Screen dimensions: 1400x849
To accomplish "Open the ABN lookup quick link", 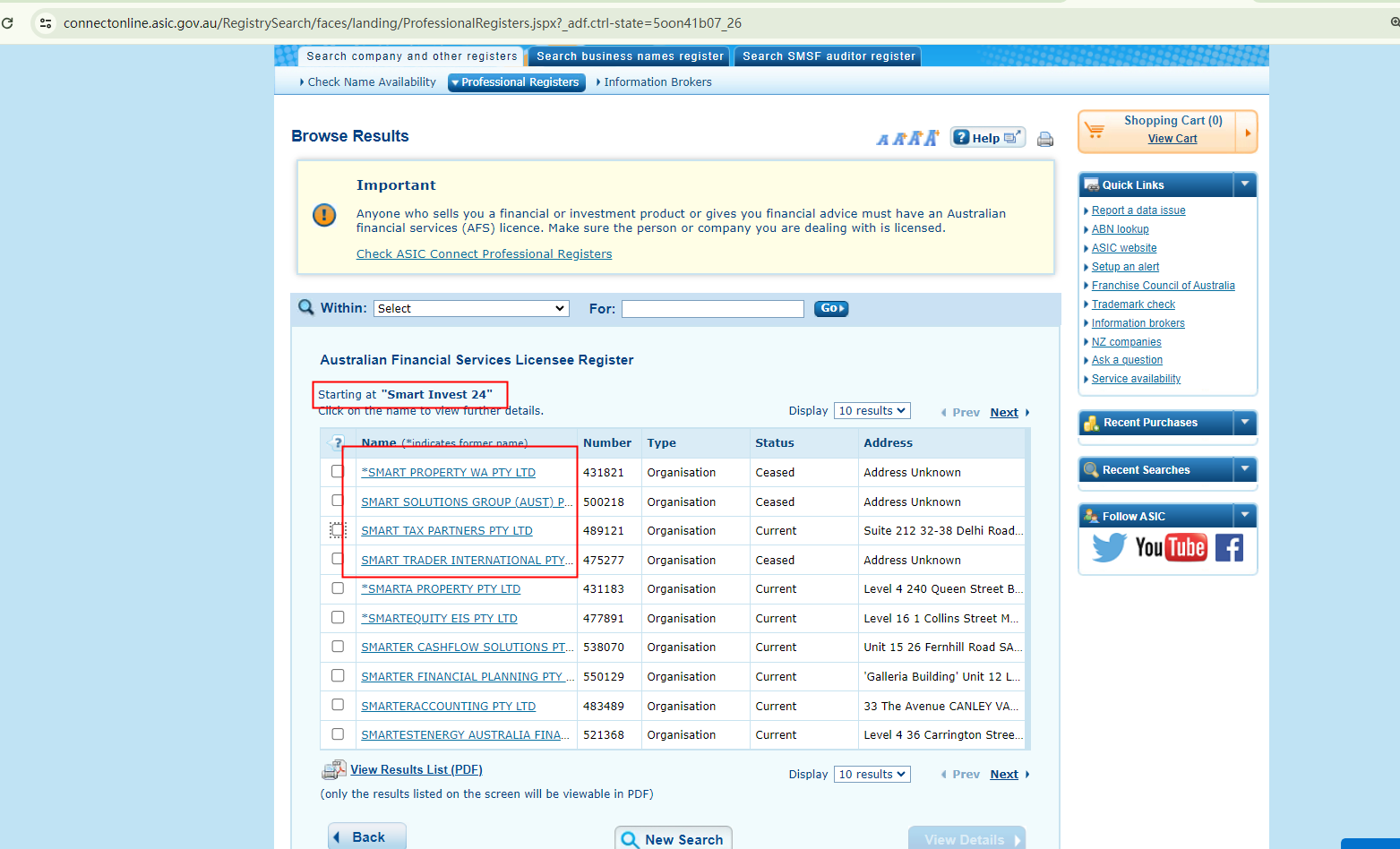I will [1120, 229].
